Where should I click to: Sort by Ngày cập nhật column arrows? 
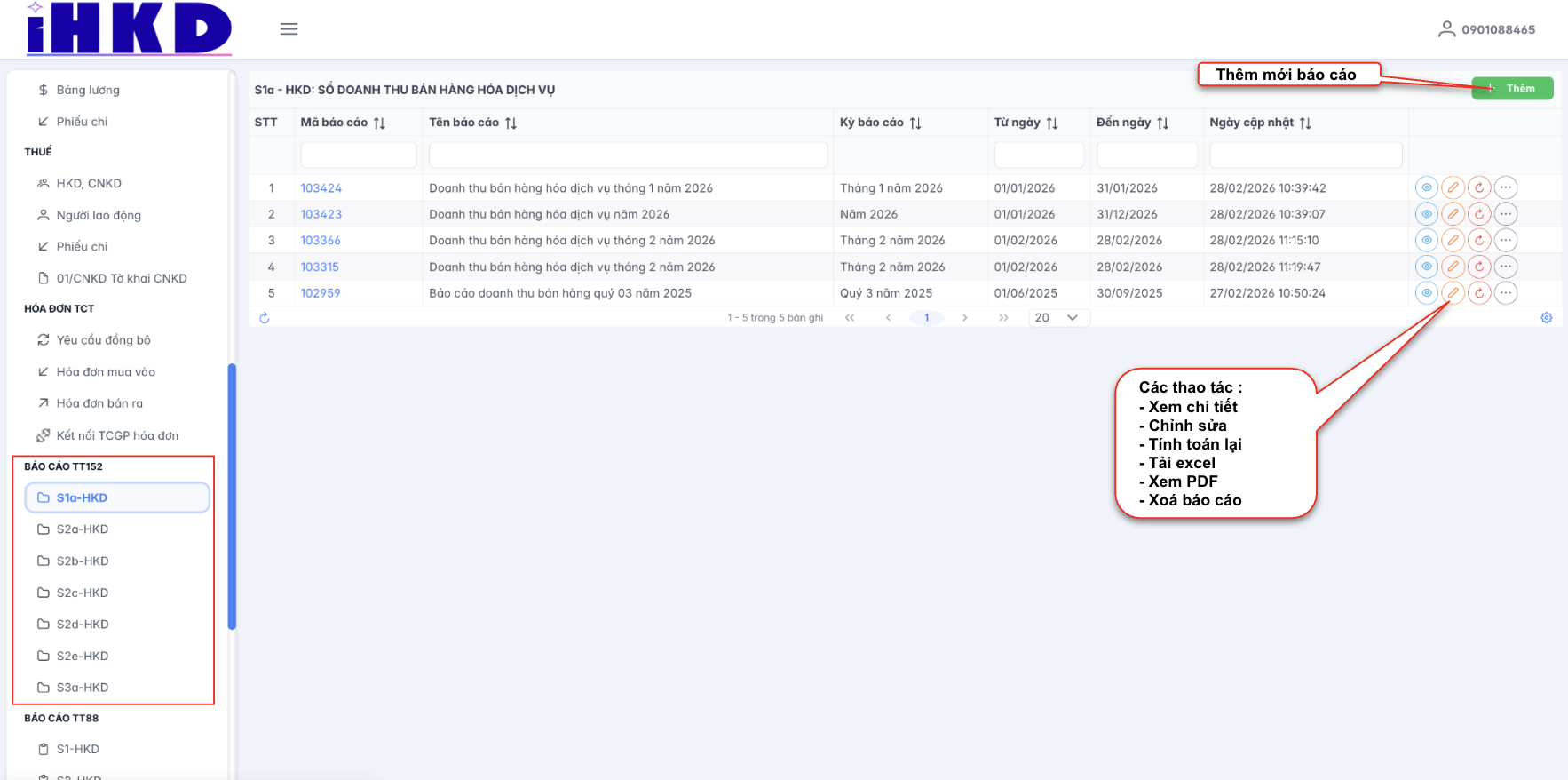tap(1305, 123)
